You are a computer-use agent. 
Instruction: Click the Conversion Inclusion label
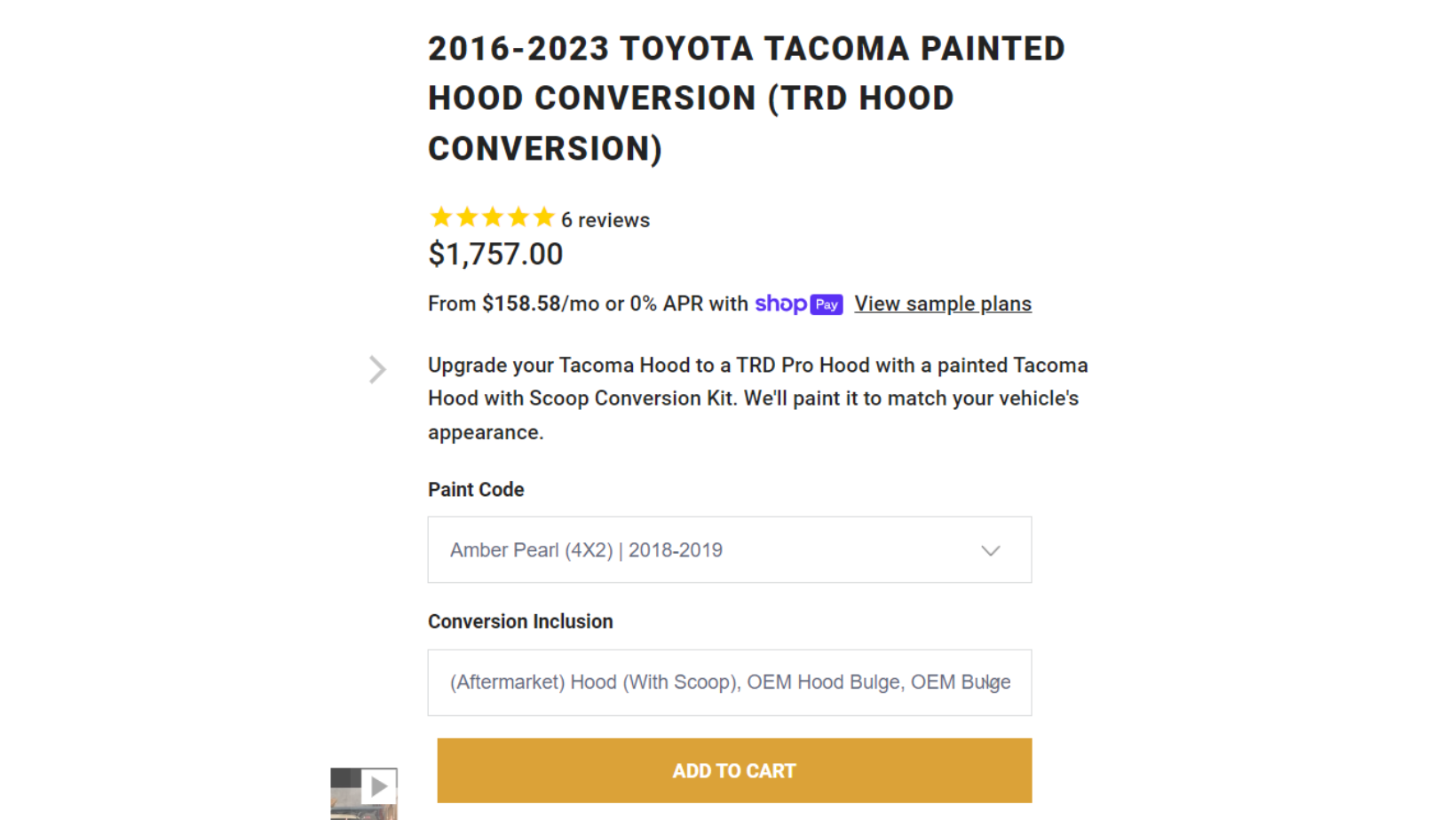click(520, 622)
